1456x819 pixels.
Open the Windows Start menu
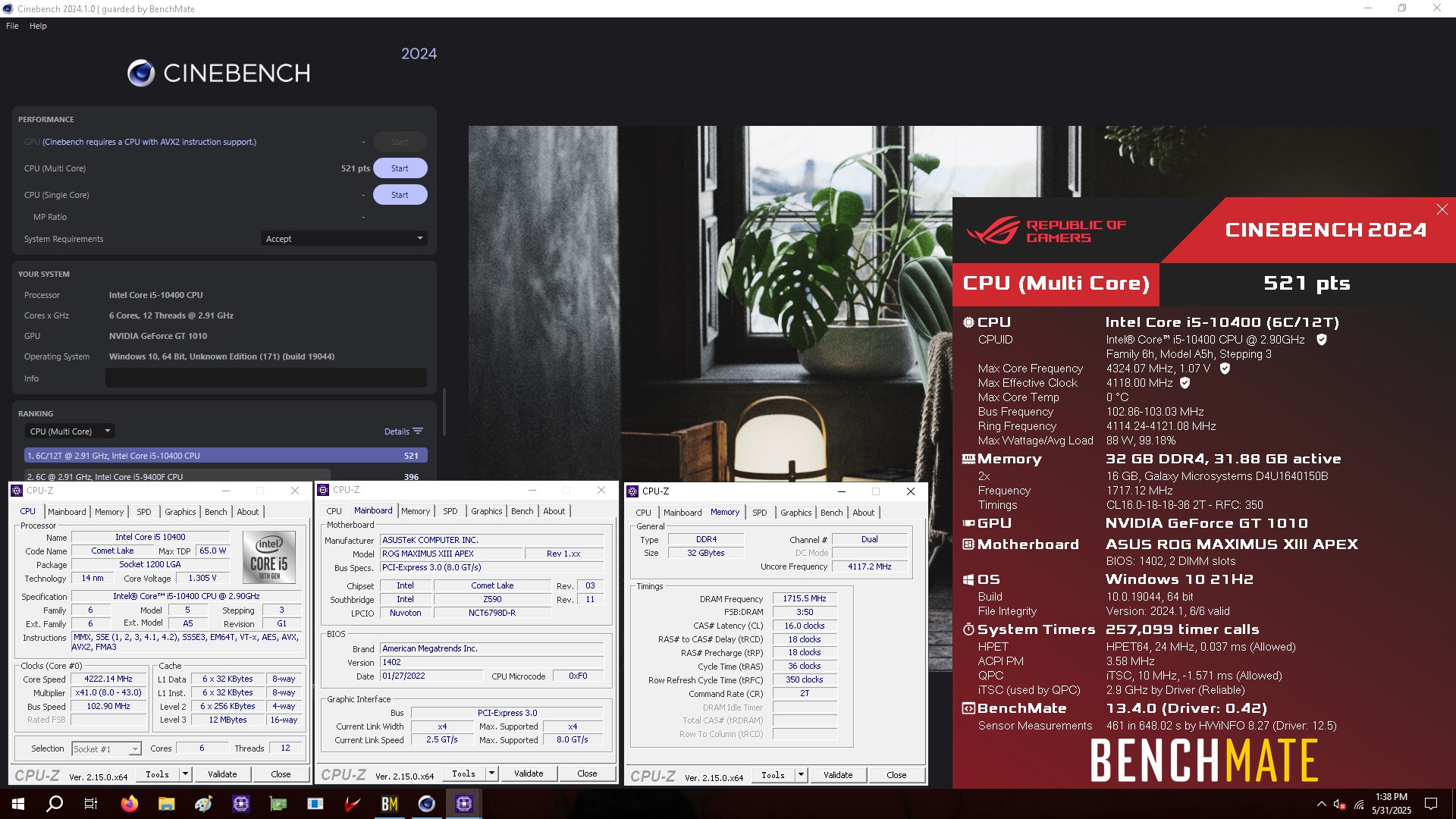[18, 804]
